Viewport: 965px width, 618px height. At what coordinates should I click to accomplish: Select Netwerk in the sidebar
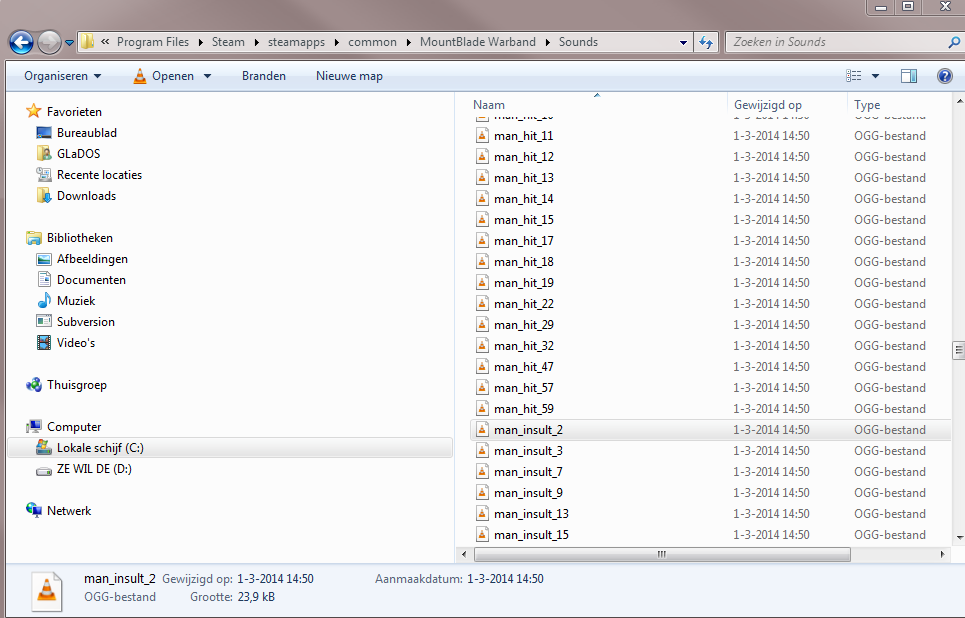[x=69, y=510]
